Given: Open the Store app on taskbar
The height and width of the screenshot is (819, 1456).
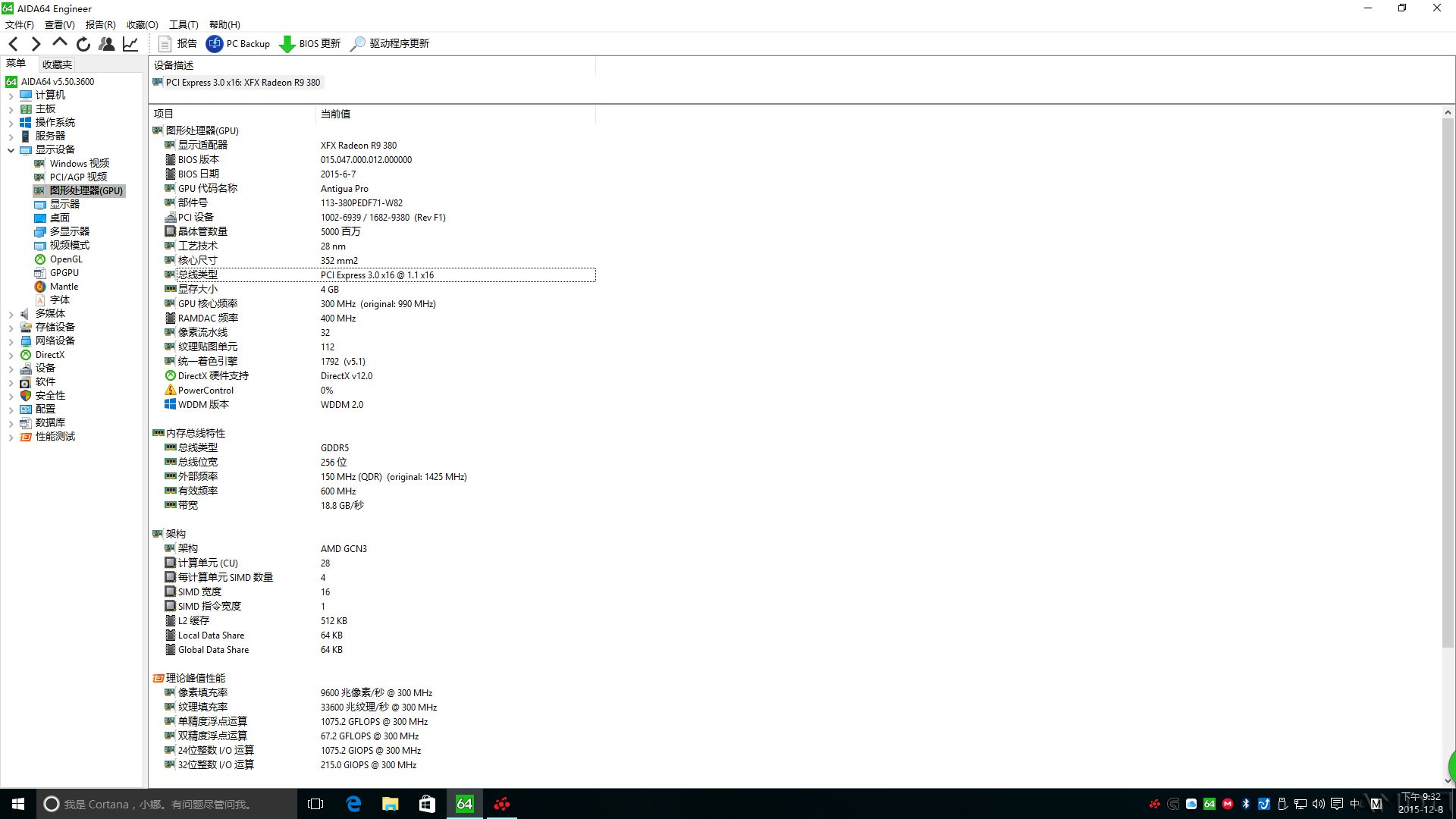Looking at the screenshot, I should pos(428,804).
